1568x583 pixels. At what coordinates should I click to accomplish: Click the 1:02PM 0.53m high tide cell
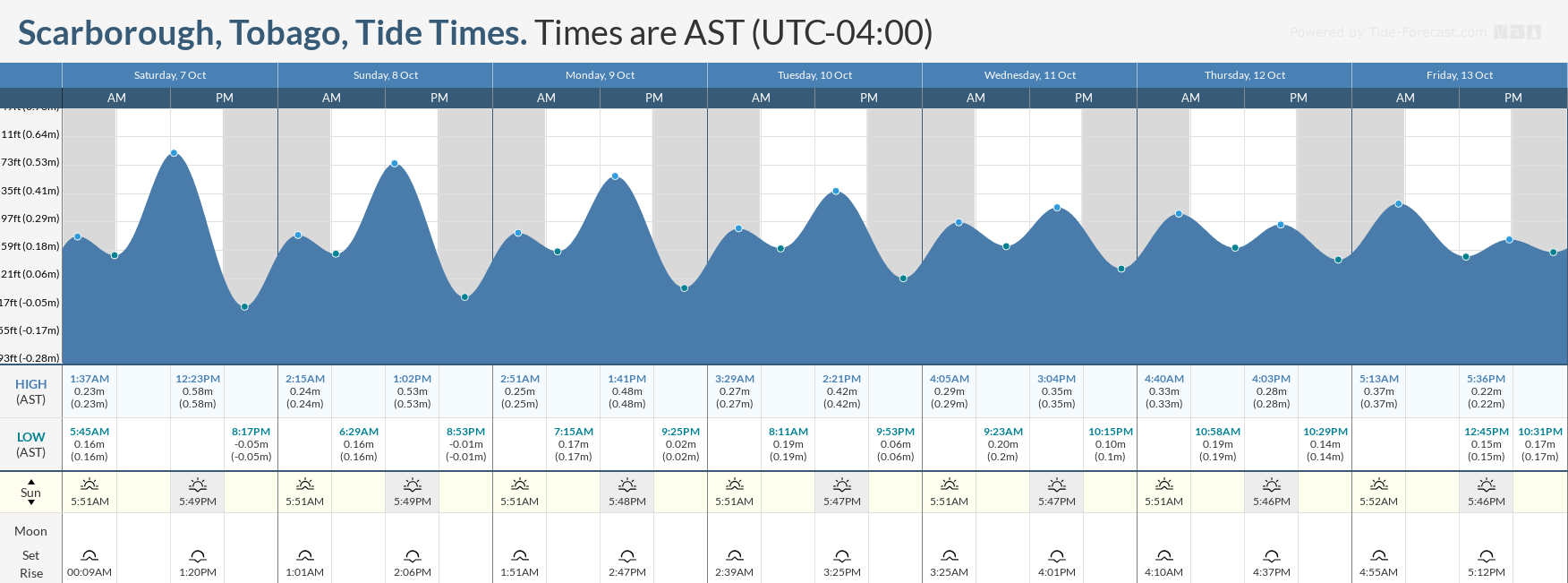point(413,391)
